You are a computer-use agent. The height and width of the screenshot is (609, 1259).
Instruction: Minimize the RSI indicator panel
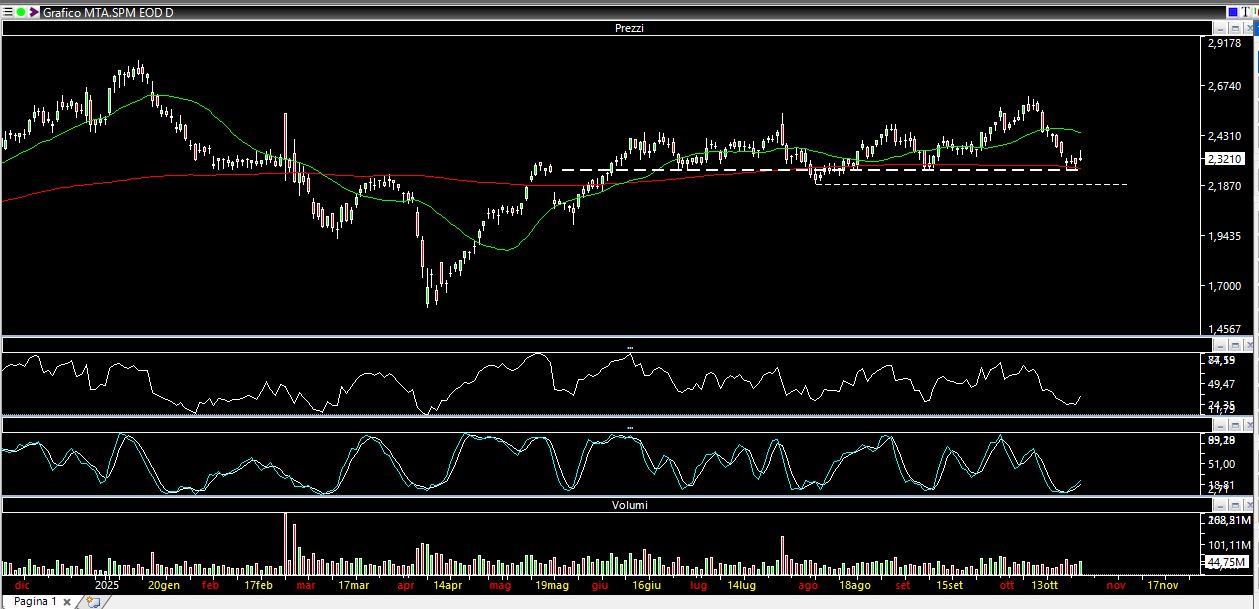[x=1220, y=345]
